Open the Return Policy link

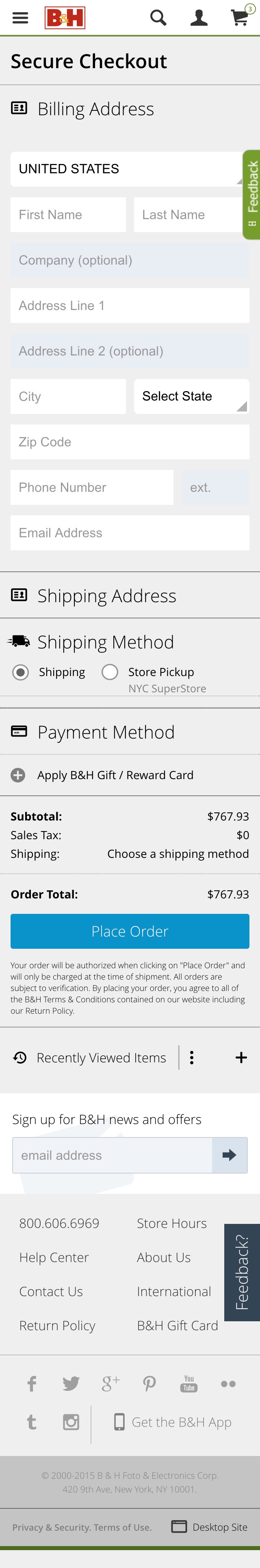tap(57, 1325)
